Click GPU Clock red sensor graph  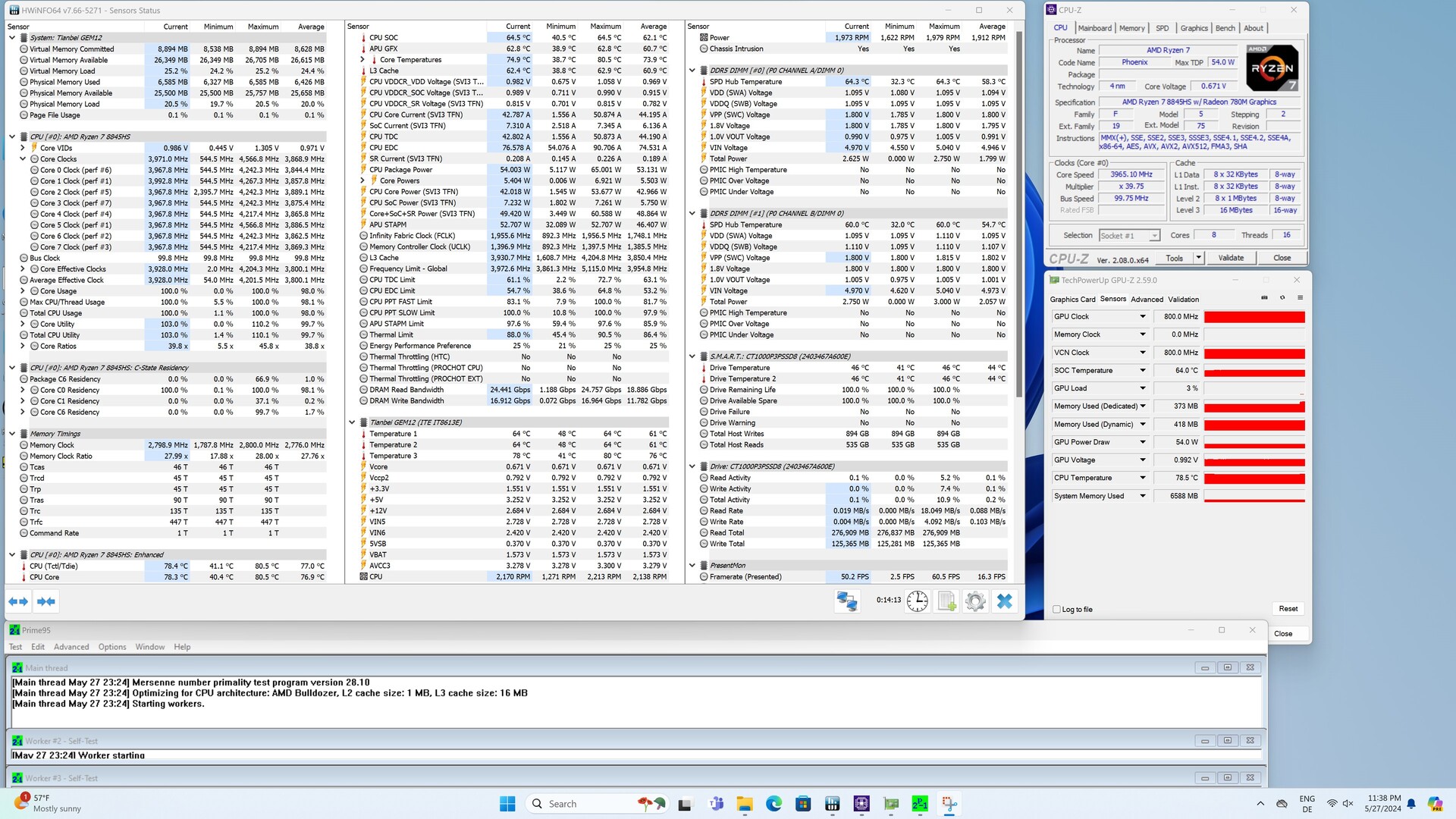[1254, 316]
